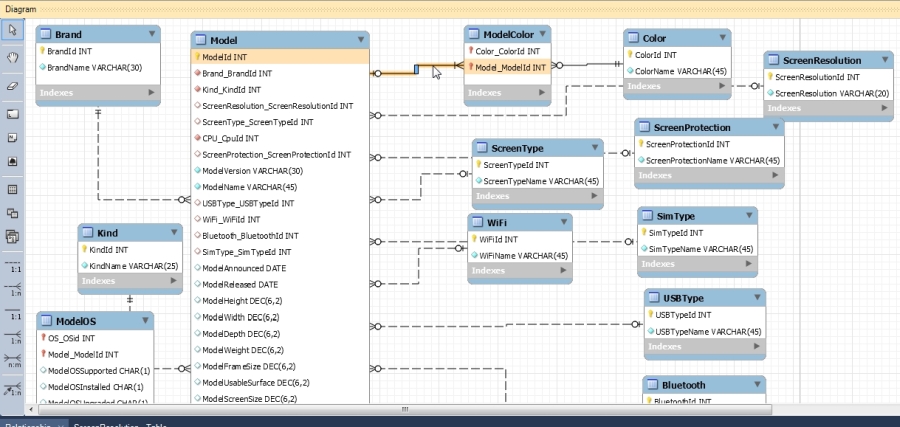This screenshot has width=900, height=427.
Task: Choose 1:1 identifying relationship tool
Action: click(13, 313)
